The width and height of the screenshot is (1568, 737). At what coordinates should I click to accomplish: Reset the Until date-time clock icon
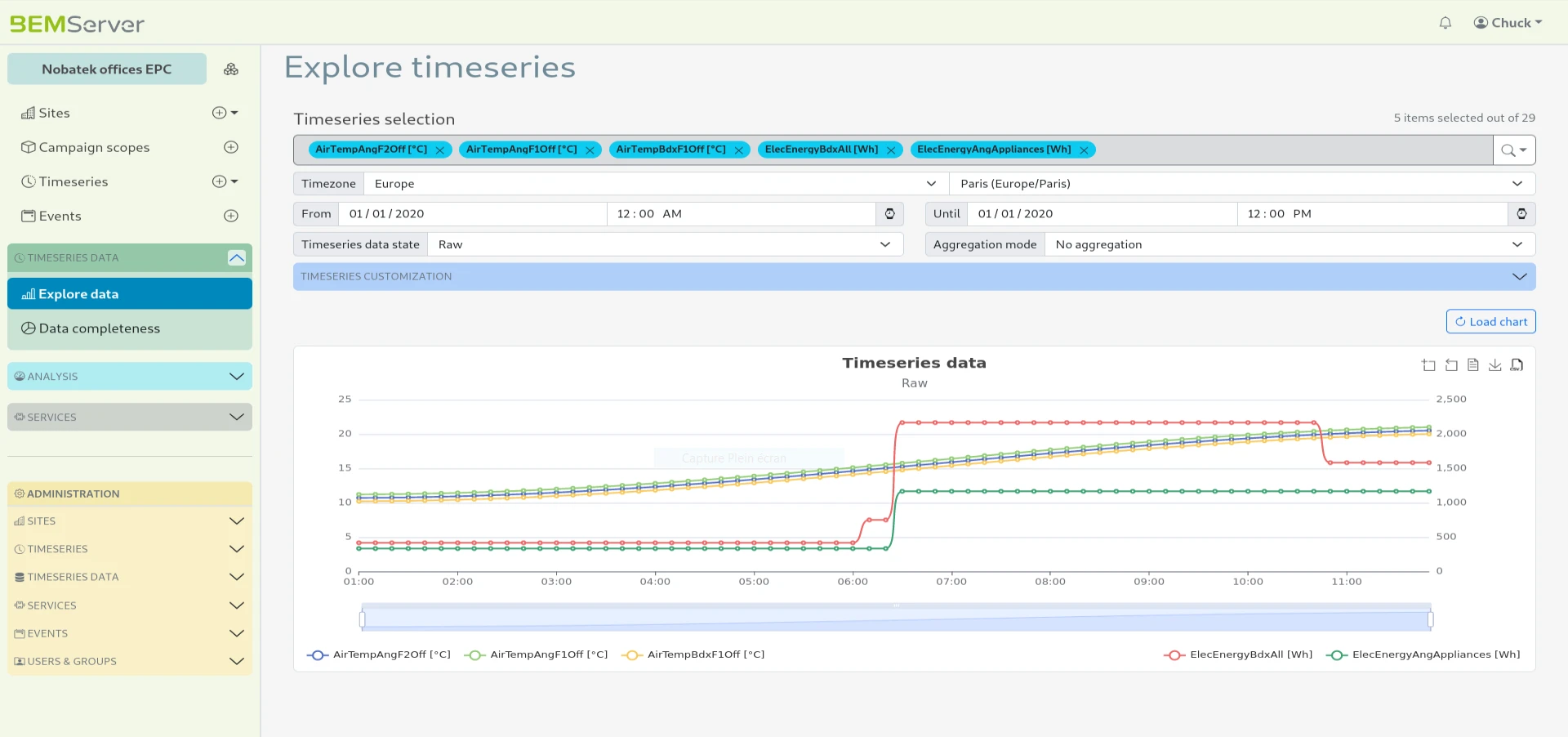1521,214
